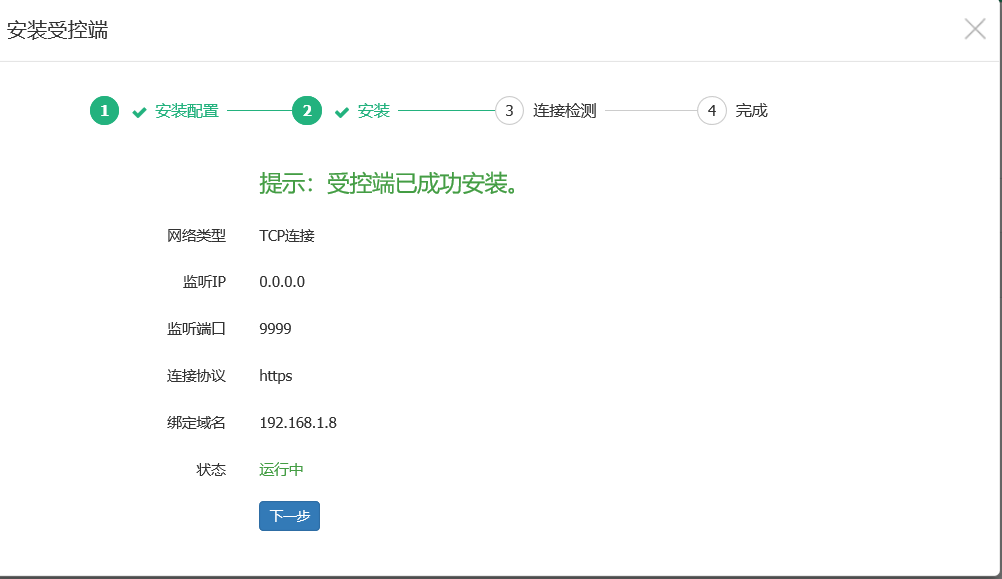Click the 监听端口 label
The width and height of the screenshot is (1002, 579).
pyautogui.click(x=196, y=328)
